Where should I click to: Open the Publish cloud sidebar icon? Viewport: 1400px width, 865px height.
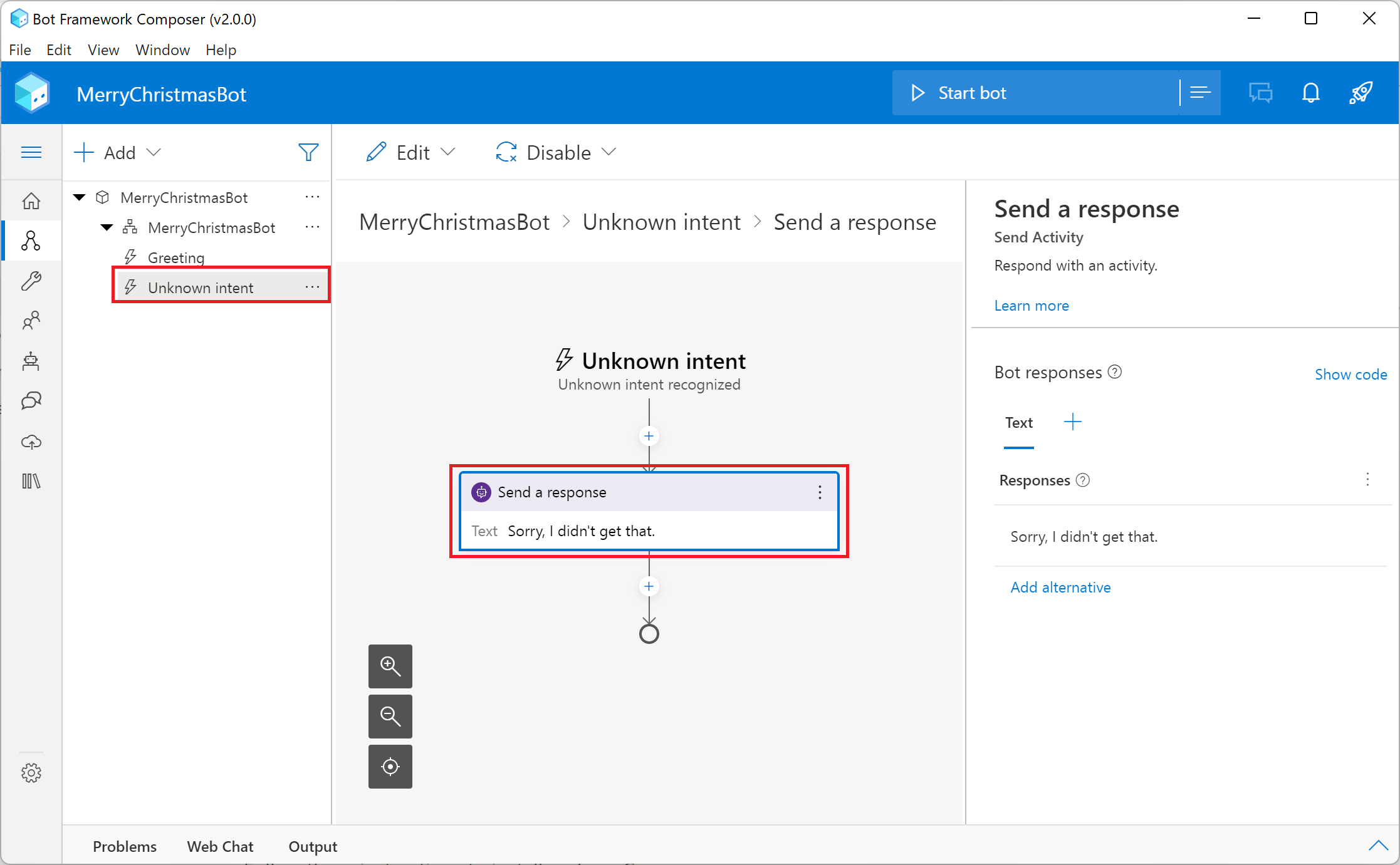click(31, 442)
